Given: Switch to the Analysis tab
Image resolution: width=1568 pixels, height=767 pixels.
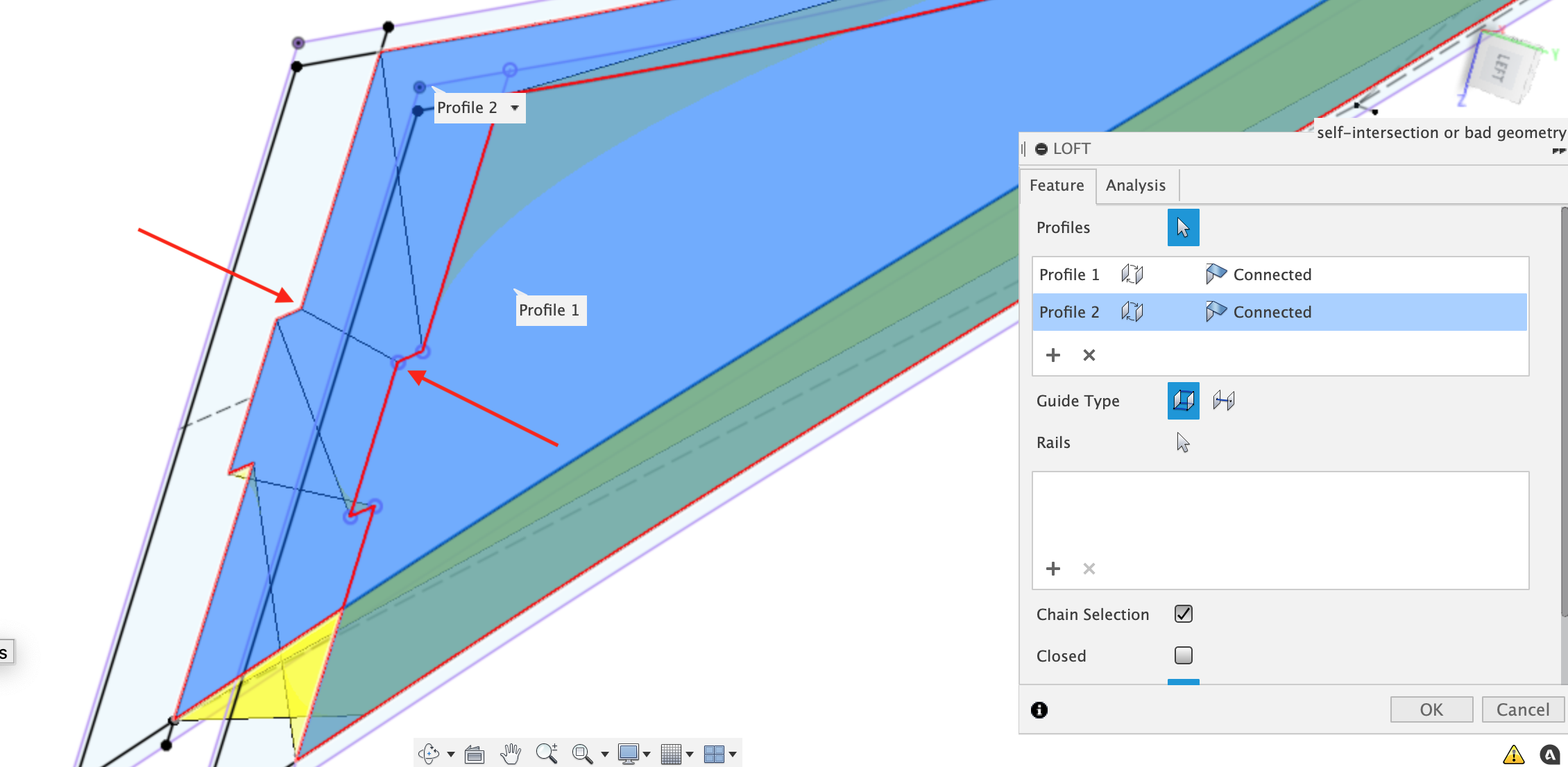Looking at the screenshot, I should tap(1136, 185).
